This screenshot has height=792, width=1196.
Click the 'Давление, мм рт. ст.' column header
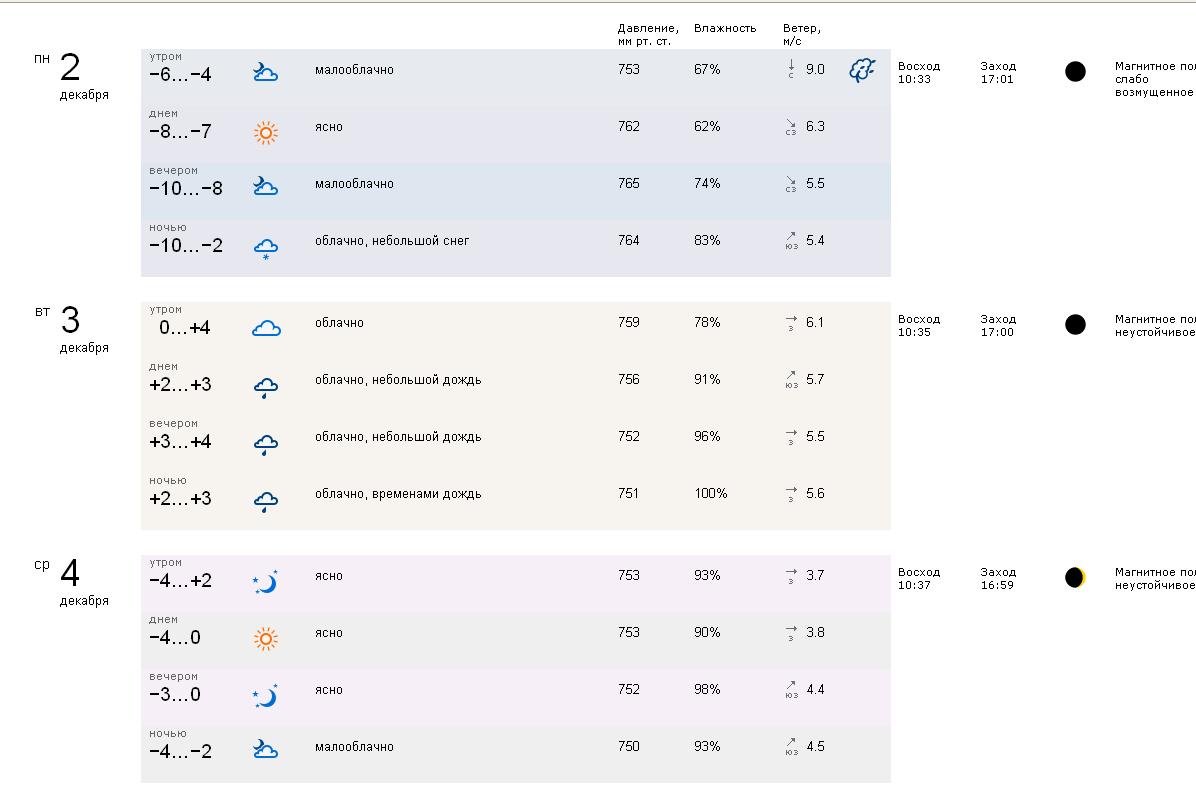[647, 34]
